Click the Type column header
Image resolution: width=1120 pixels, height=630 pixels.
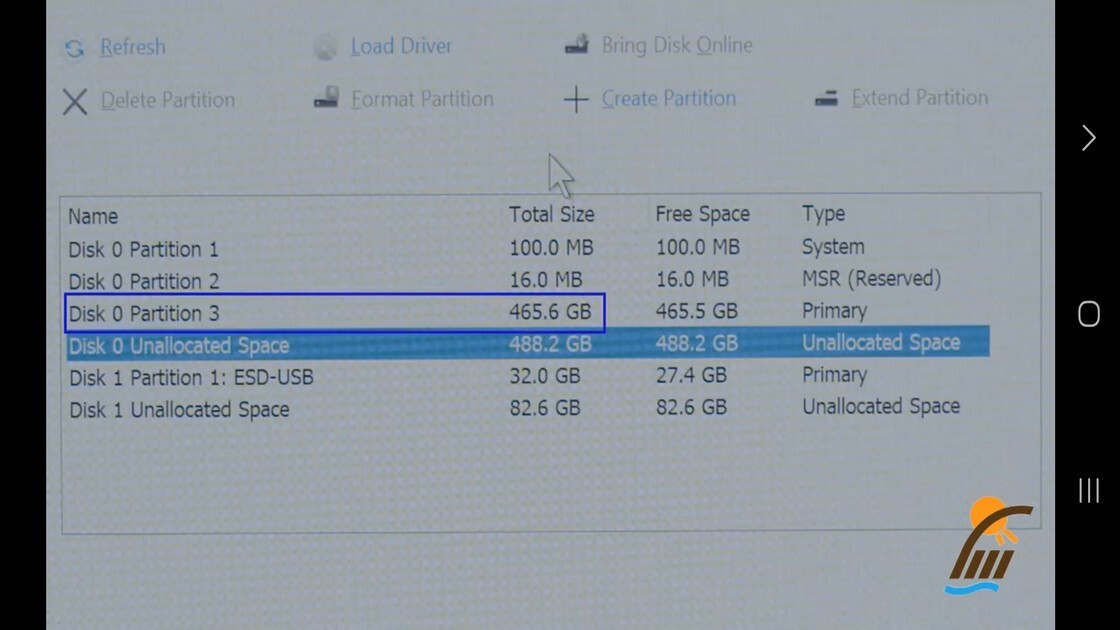pos(824,214)
